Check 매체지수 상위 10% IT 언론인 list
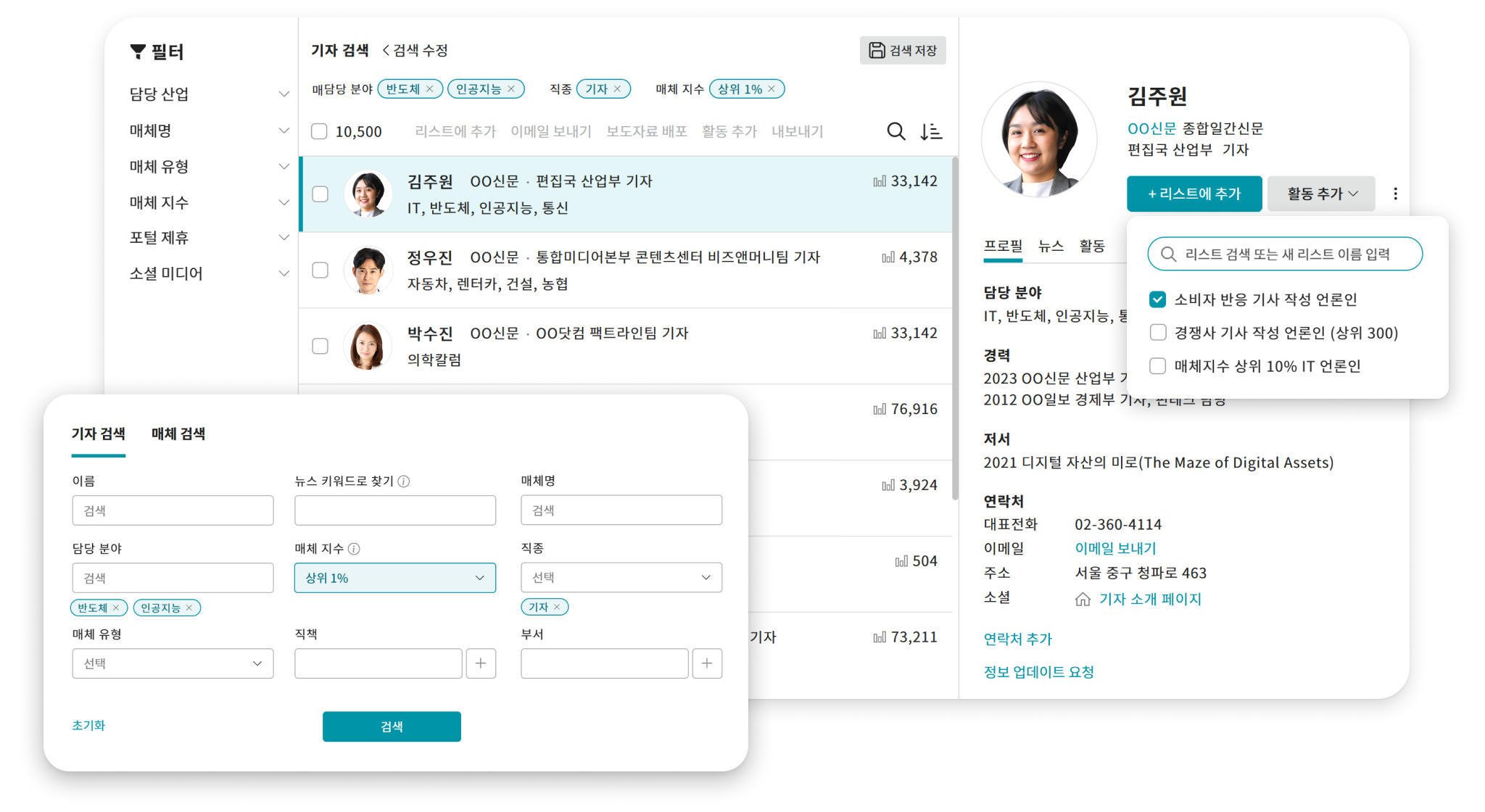1485x812 pixels. pos(1158,365)
